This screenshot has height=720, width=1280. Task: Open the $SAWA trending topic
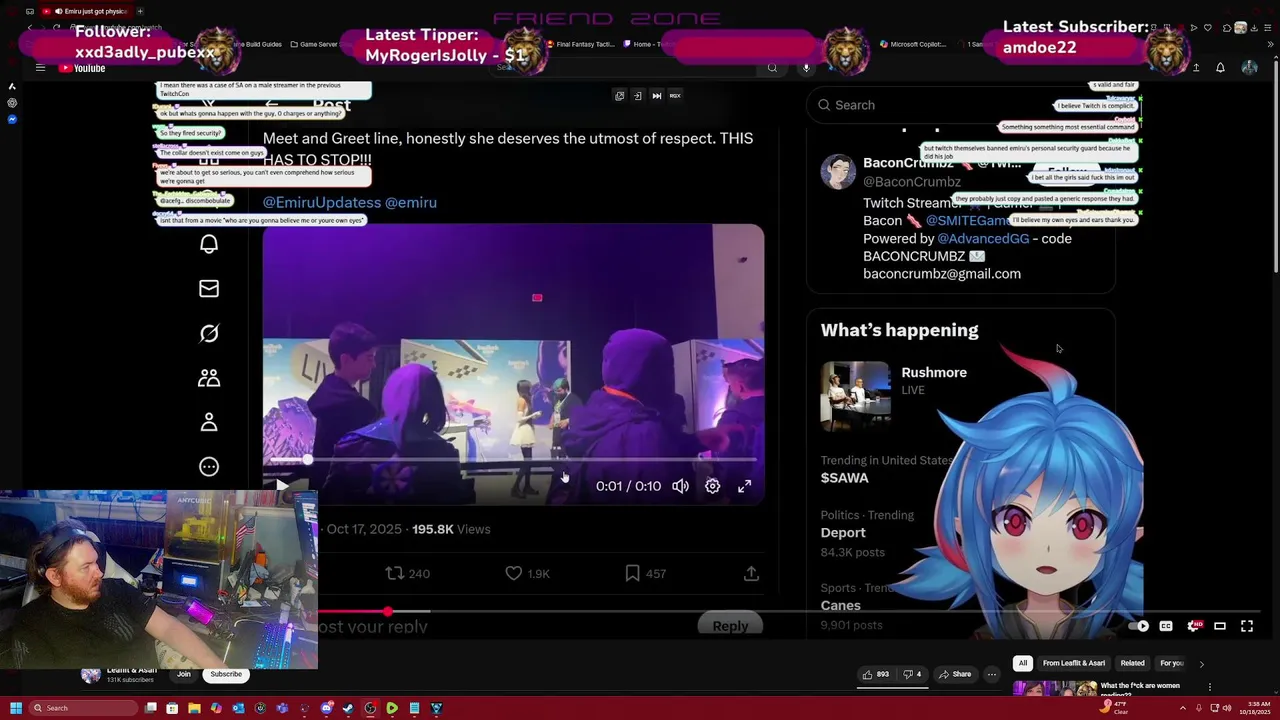click(x=845, y=478)
